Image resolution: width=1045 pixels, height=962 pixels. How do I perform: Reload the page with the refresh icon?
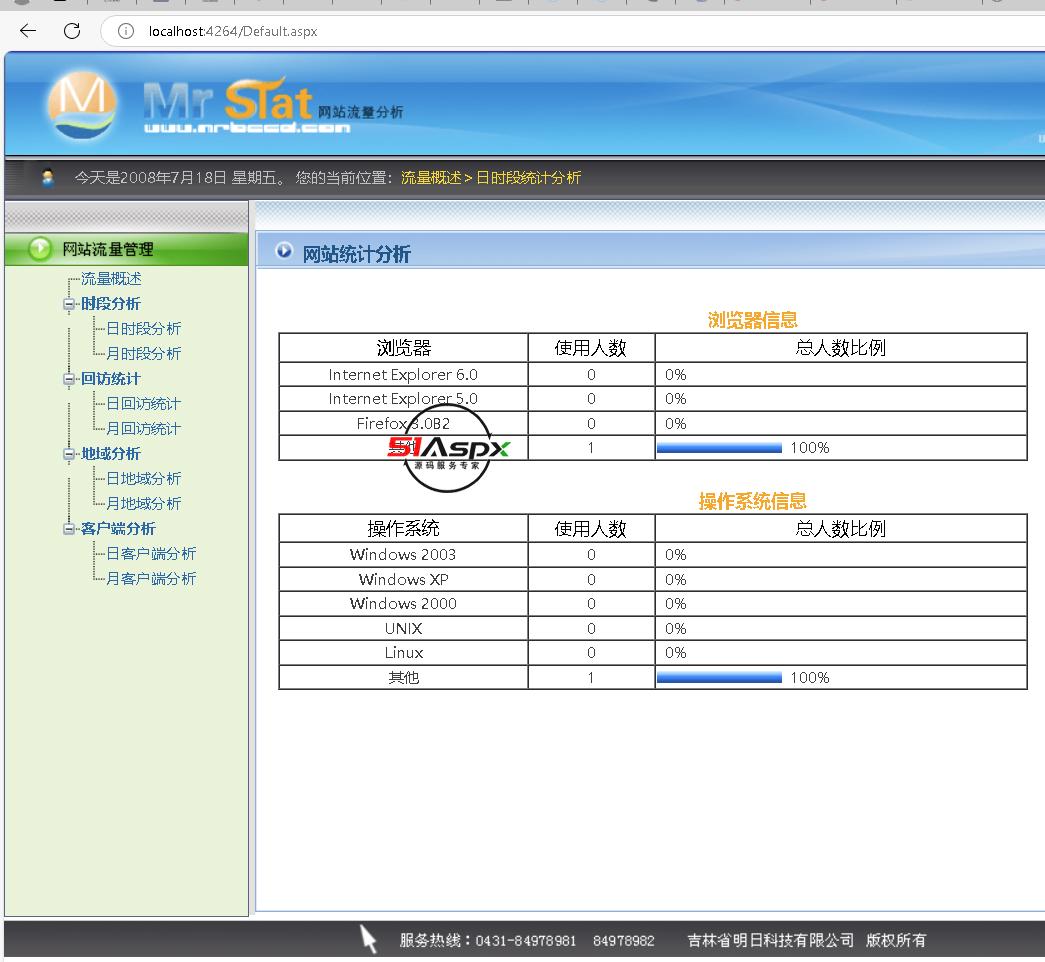click(x=72, y=31)
